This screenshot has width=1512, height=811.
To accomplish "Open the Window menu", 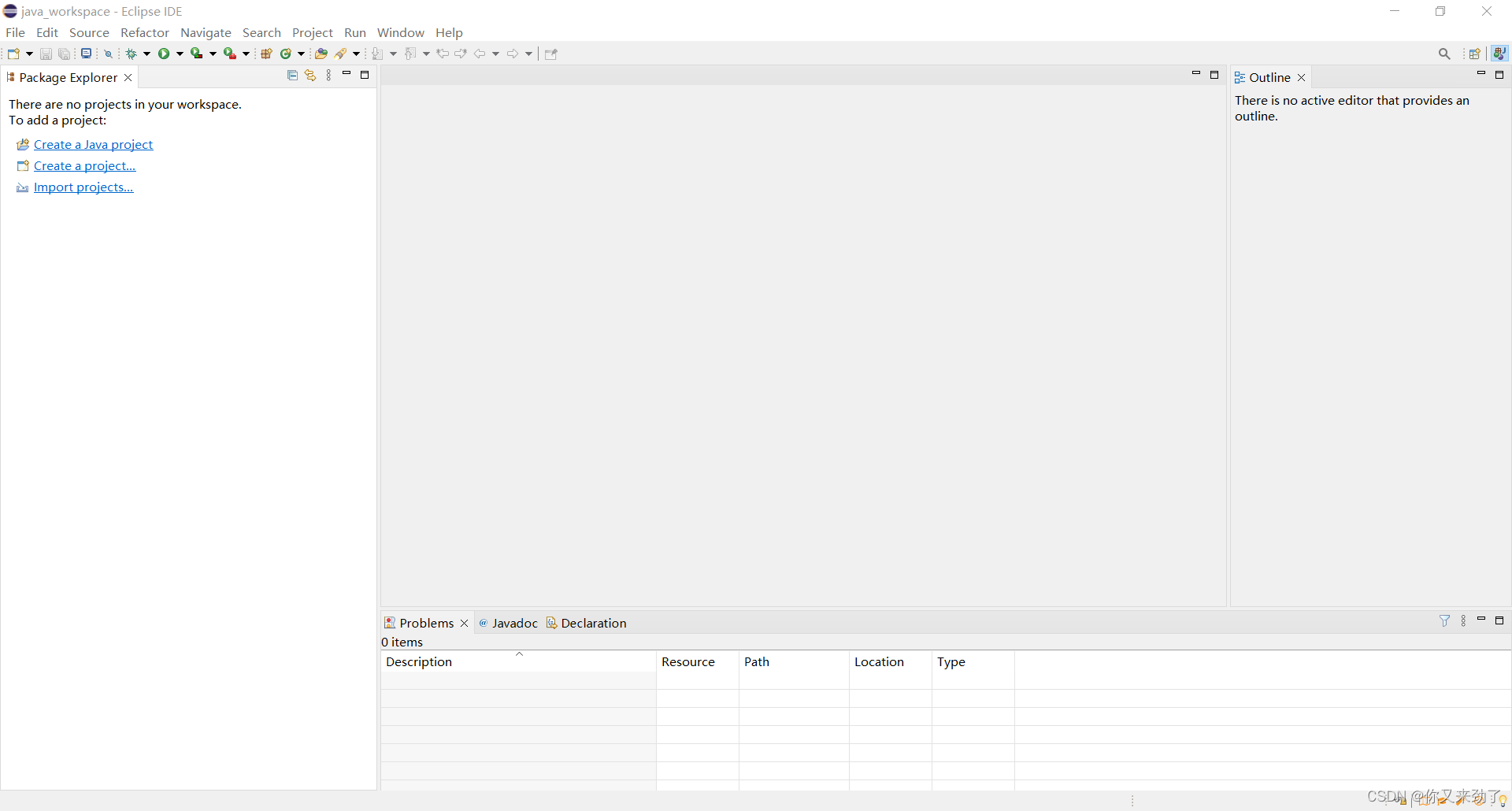I will click(x=401, y=32).
